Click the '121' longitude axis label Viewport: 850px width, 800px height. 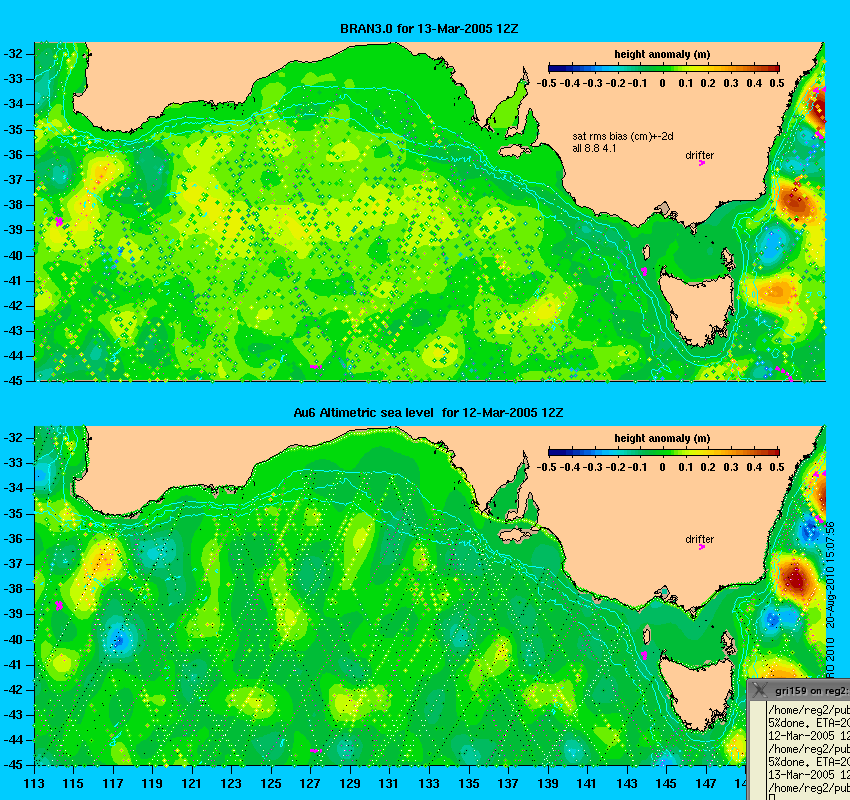point(192,783)
